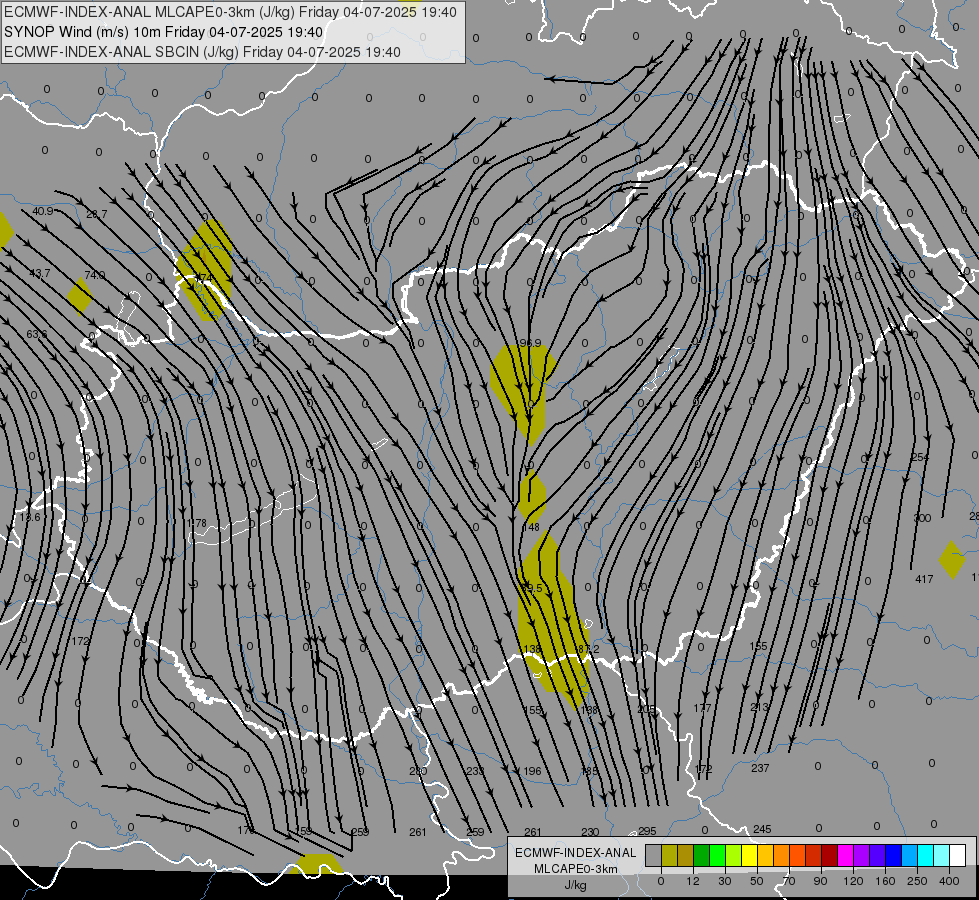Click the map value '417'

pyautogui.click(x=924, y=579)
